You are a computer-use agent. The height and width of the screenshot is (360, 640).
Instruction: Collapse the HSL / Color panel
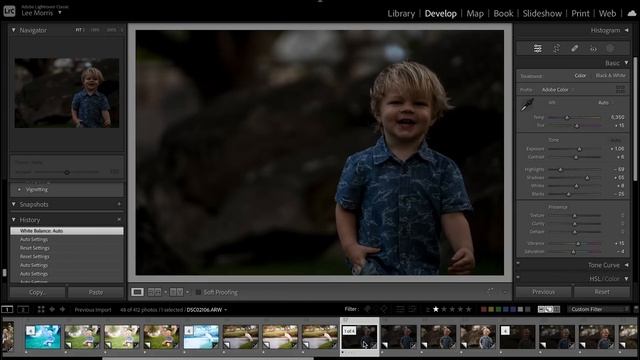coord(627,279)
